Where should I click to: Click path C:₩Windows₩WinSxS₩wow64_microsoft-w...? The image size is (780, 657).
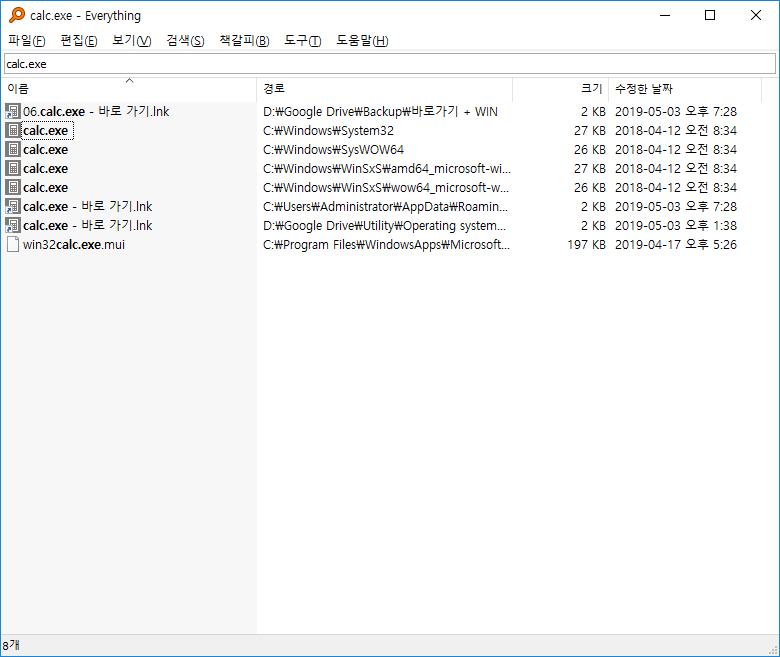[x=386, y=187]
